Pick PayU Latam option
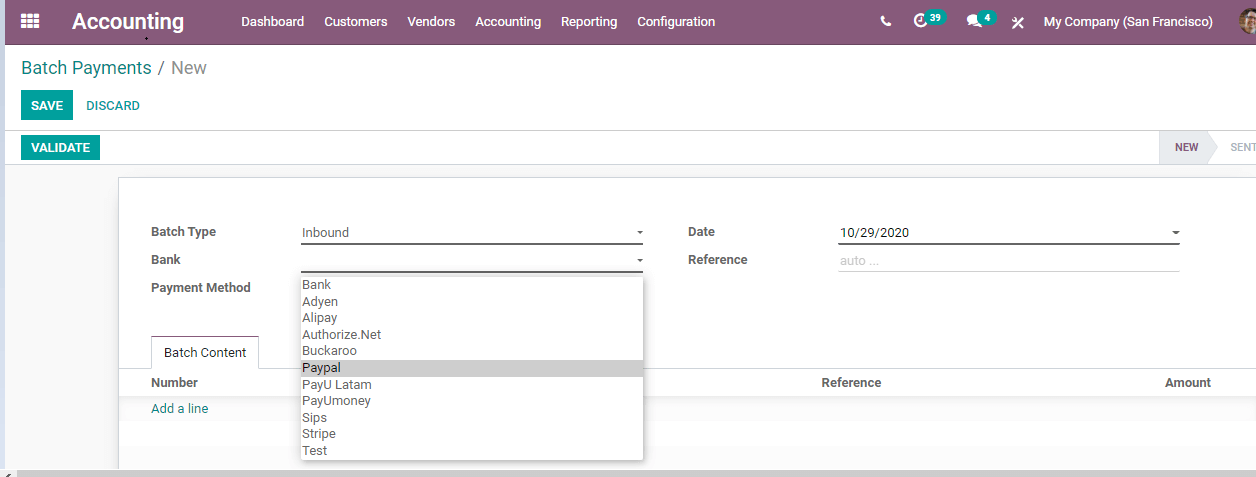This screenshot has width=1256, height=477. (x=471, y=385)
